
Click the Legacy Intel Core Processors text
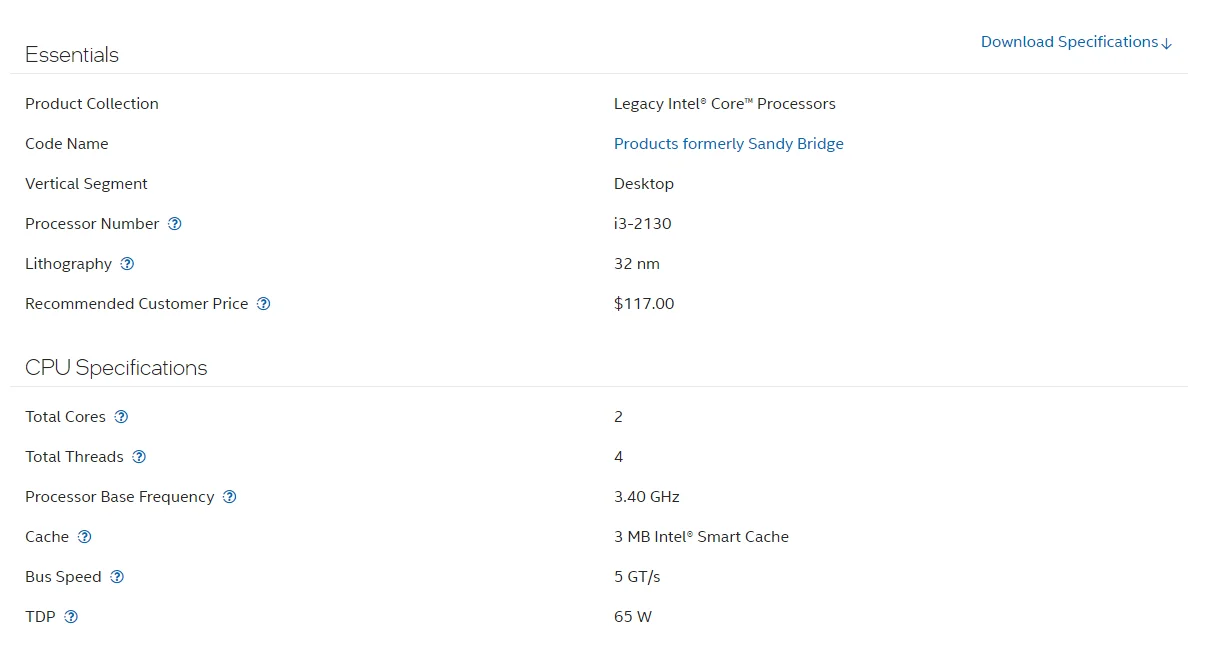point(724,104)
